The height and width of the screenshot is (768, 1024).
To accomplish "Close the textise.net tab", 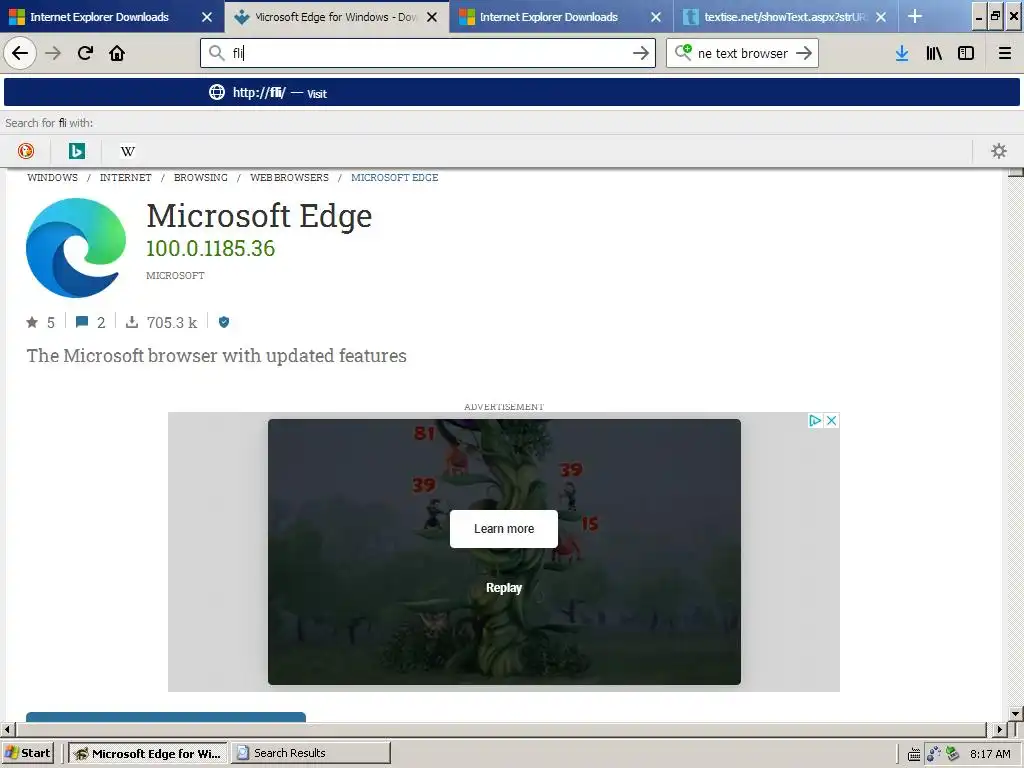I will (881, 17).
